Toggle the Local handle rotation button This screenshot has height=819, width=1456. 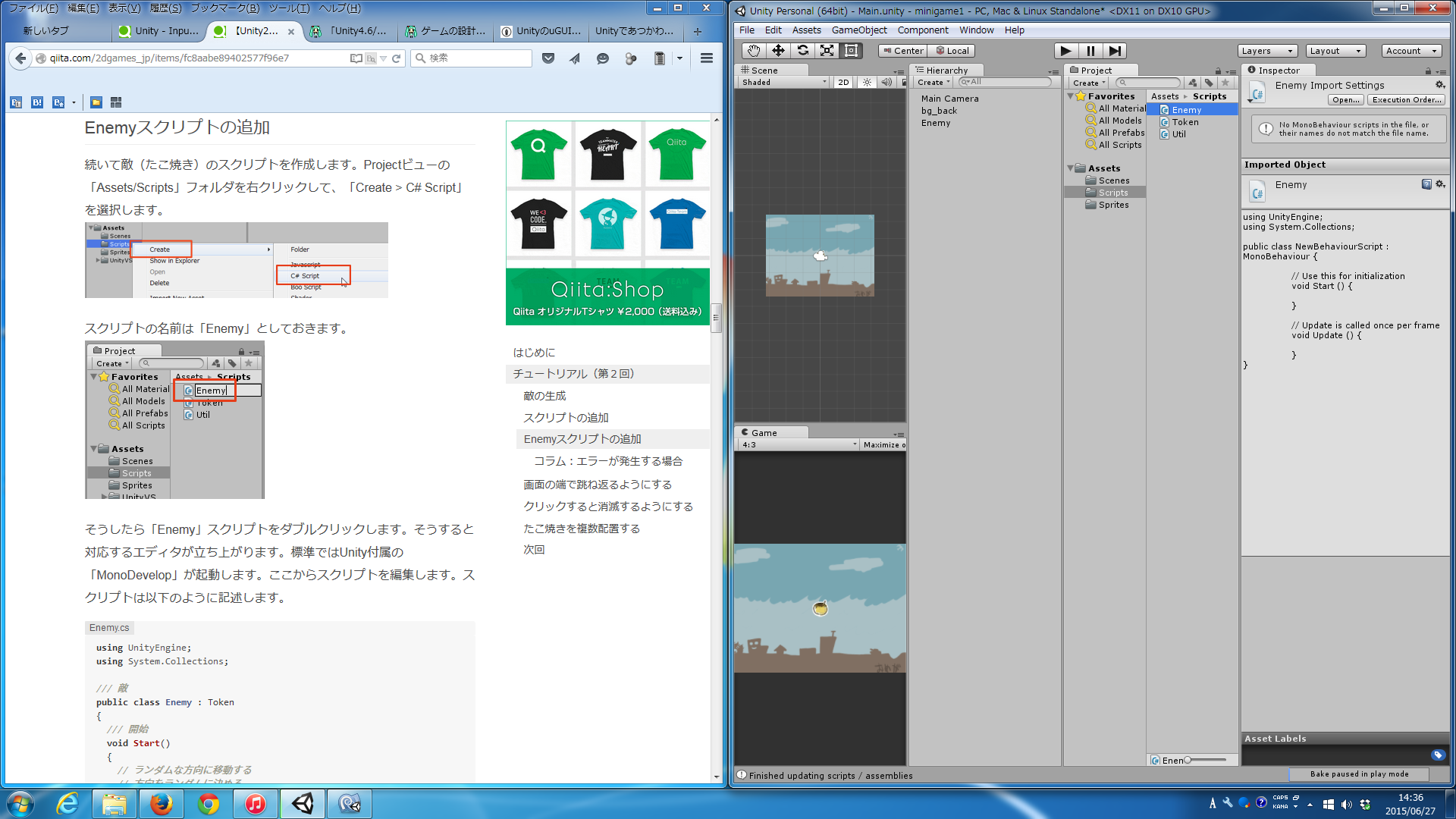click(952, 51)
